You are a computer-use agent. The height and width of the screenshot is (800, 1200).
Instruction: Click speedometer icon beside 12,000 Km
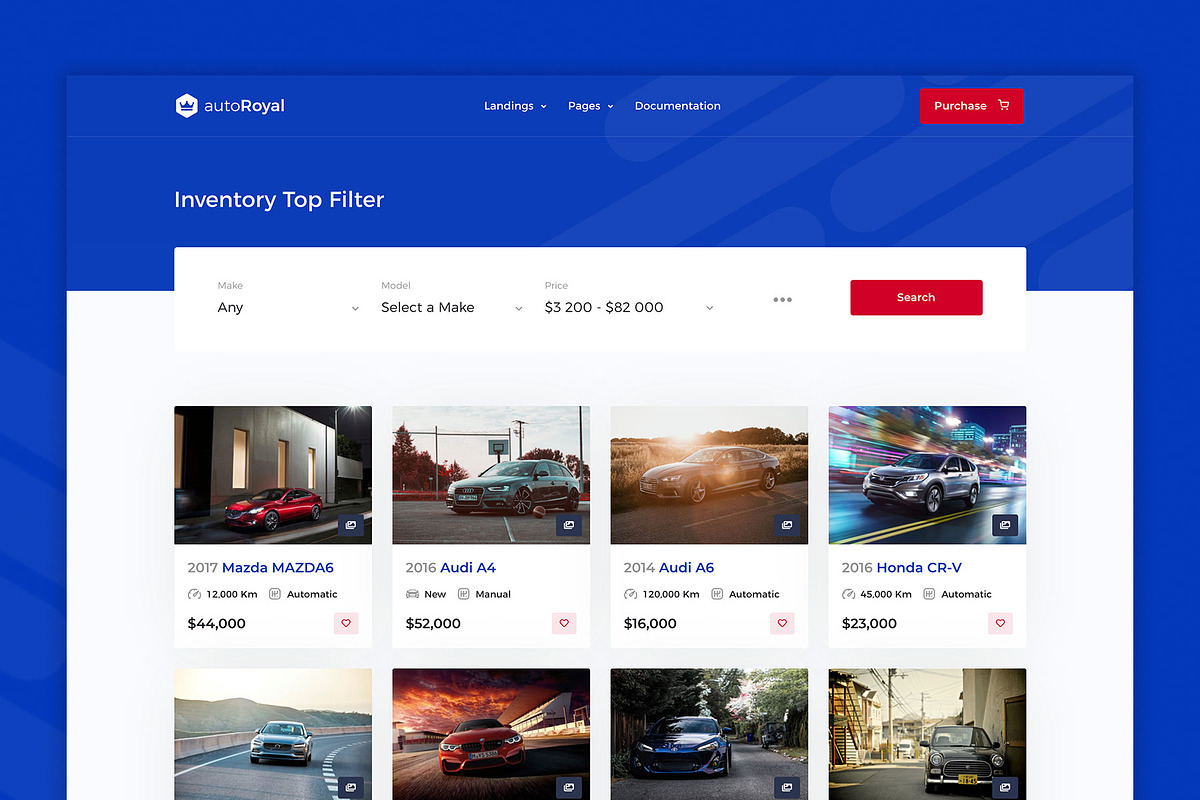194,594
